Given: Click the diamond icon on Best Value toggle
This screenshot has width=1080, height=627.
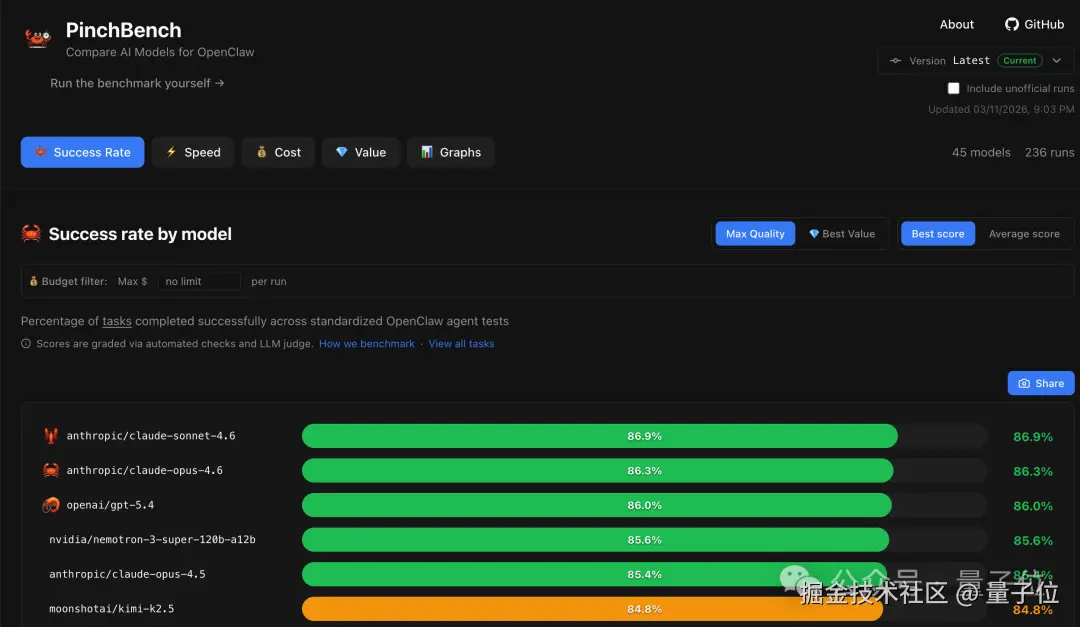Looking at the screenshot, I should (x=814, y=234).
